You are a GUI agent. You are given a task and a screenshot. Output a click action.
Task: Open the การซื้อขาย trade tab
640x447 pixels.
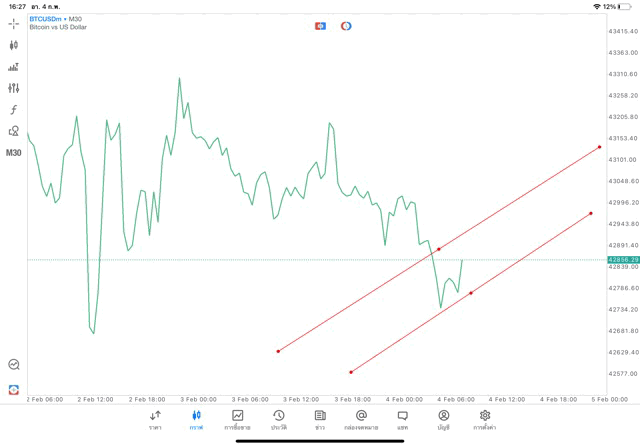point(238,420)
